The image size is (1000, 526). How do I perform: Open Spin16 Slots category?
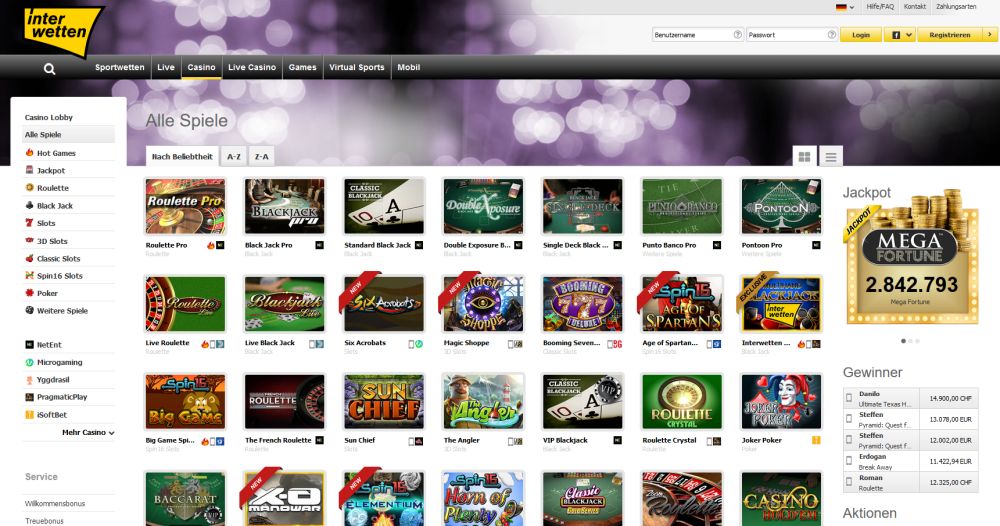point(60,275)
